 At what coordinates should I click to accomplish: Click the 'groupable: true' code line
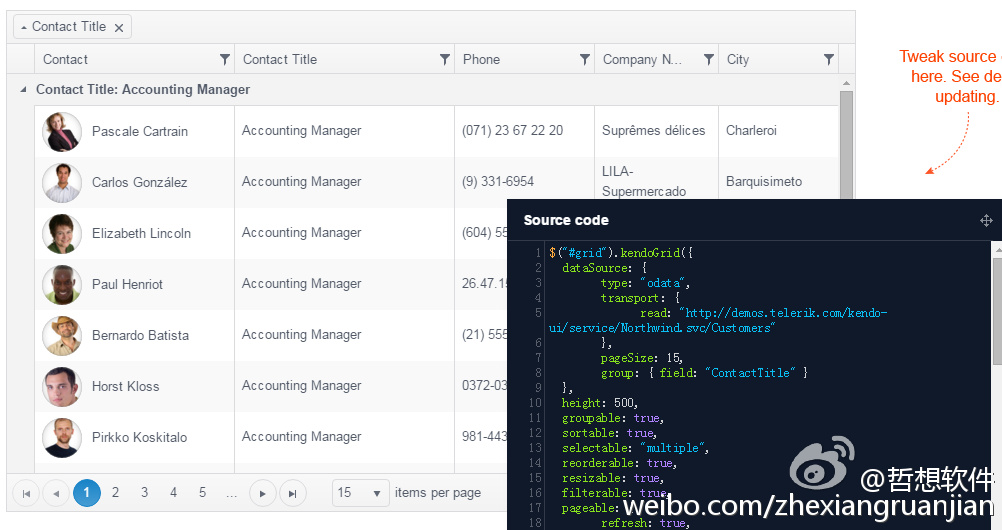612,418
